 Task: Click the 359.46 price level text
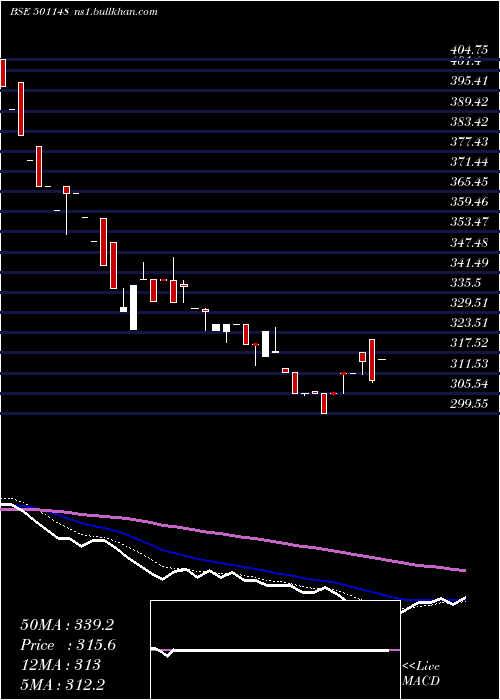coord(469,202)
